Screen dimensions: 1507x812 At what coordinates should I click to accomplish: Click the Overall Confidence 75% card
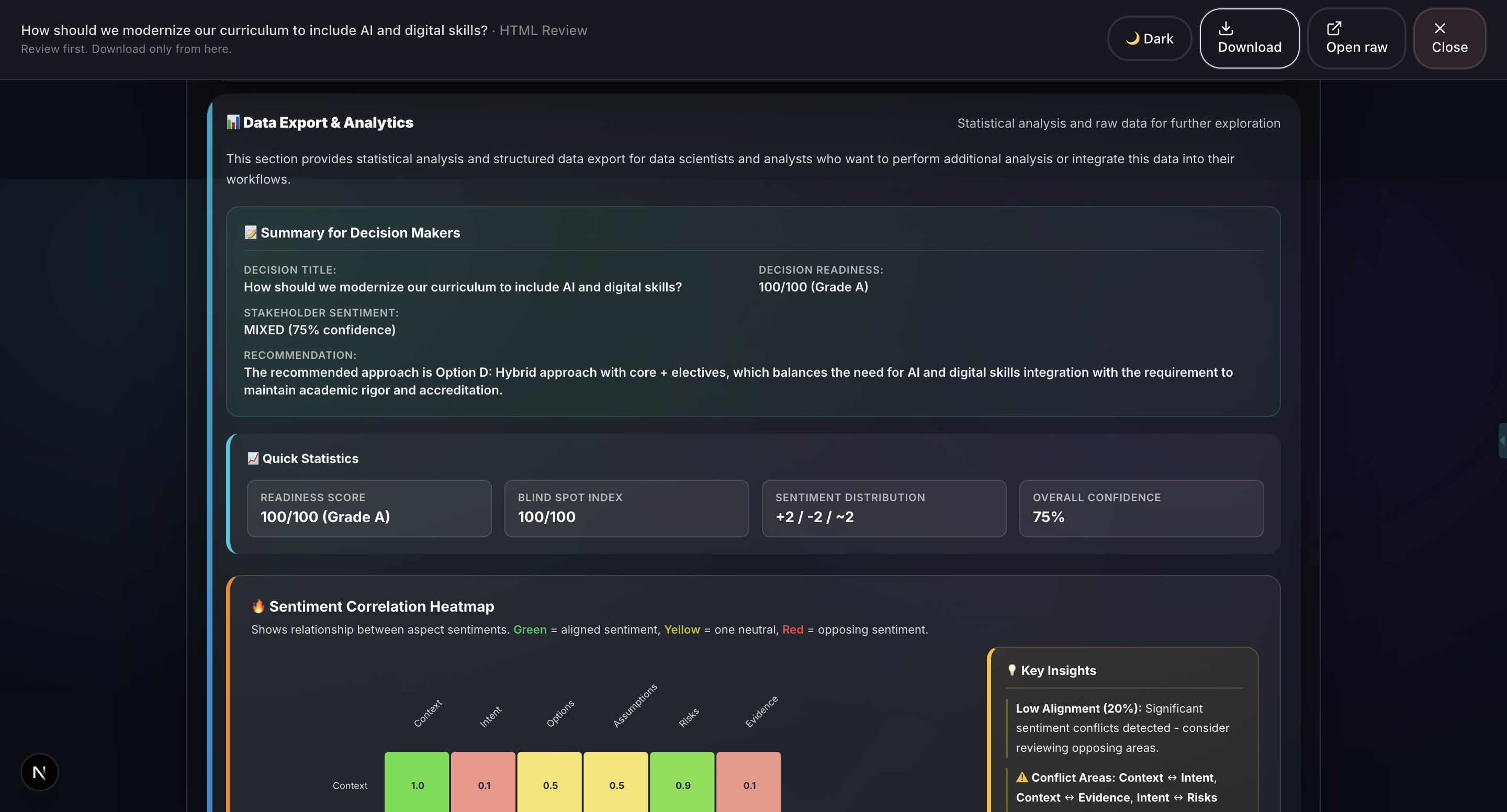pyautogui.click(x=1141, y=509)
